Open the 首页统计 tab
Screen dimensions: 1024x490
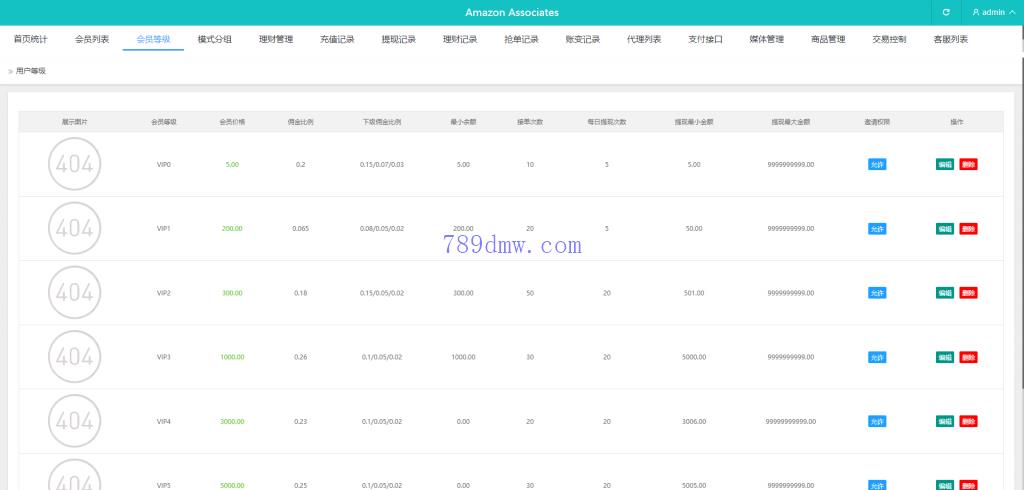30,40
